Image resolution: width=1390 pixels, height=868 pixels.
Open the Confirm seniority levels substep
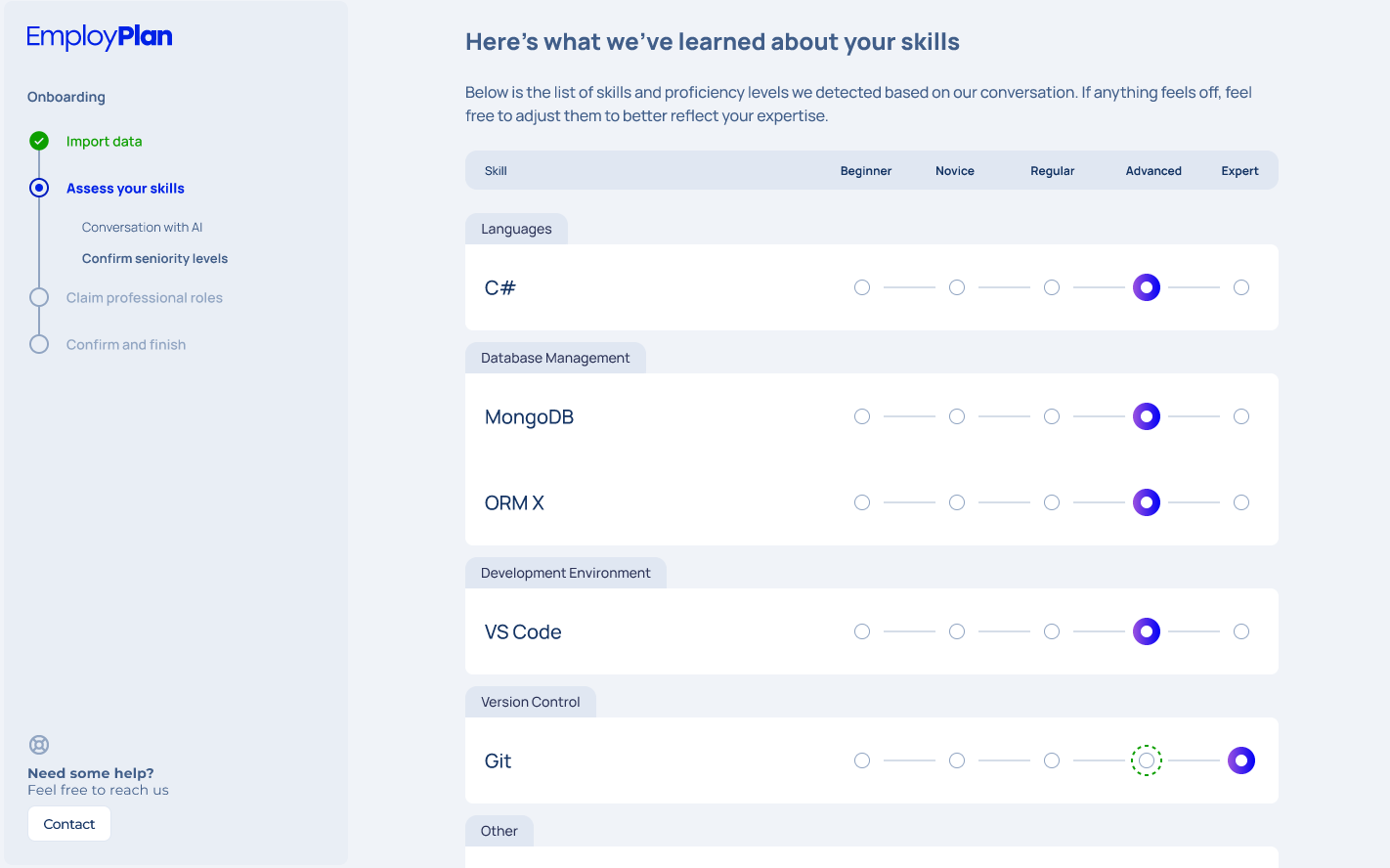tap(154, 258)
